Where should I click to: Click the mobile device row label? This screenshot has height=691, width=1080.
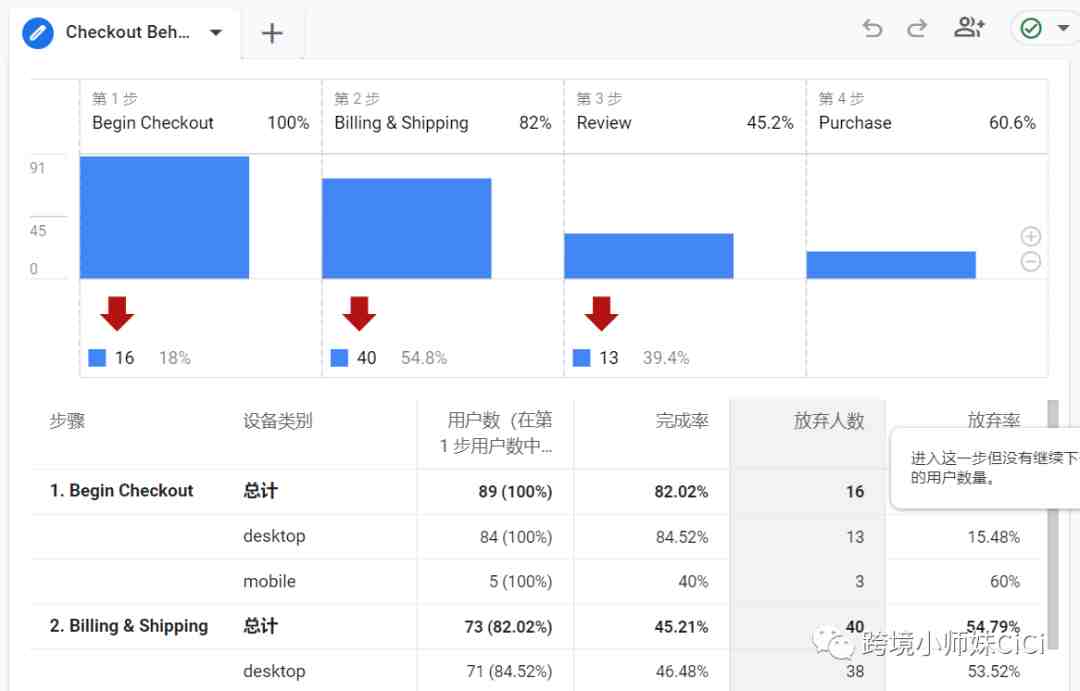(269, 581)
